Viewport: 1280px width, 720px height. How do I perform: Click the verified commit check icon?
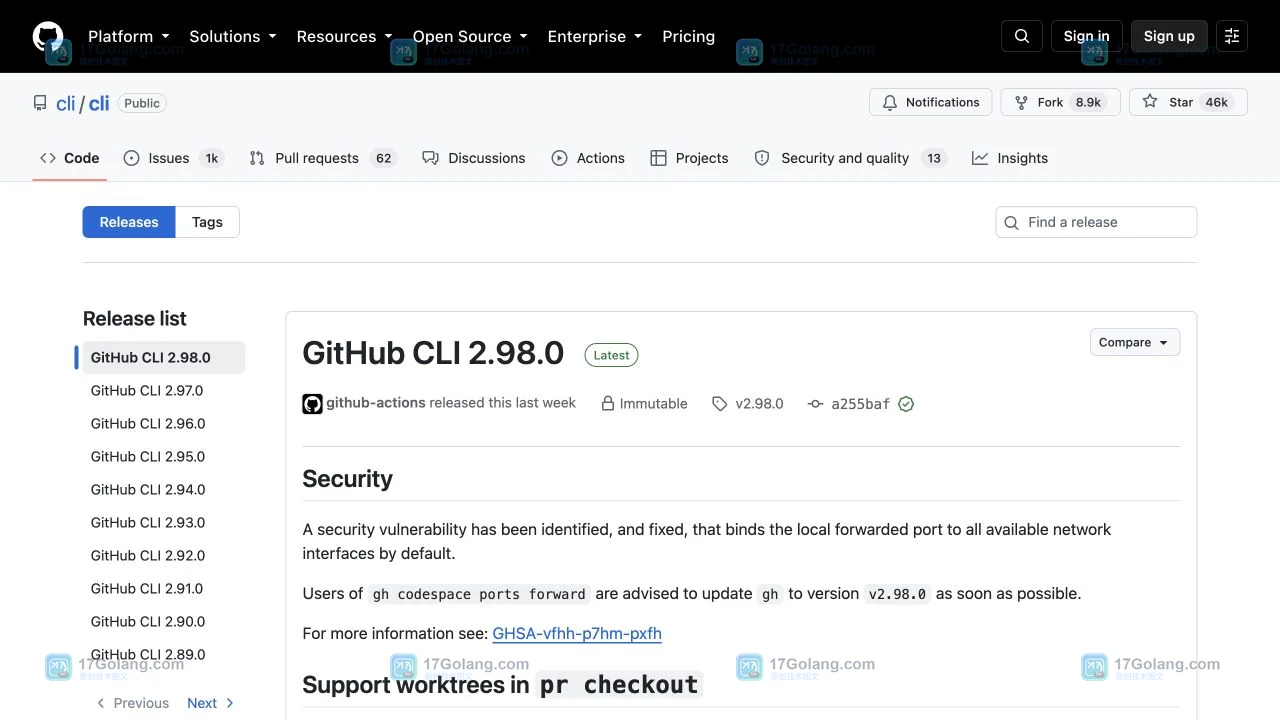906,404
